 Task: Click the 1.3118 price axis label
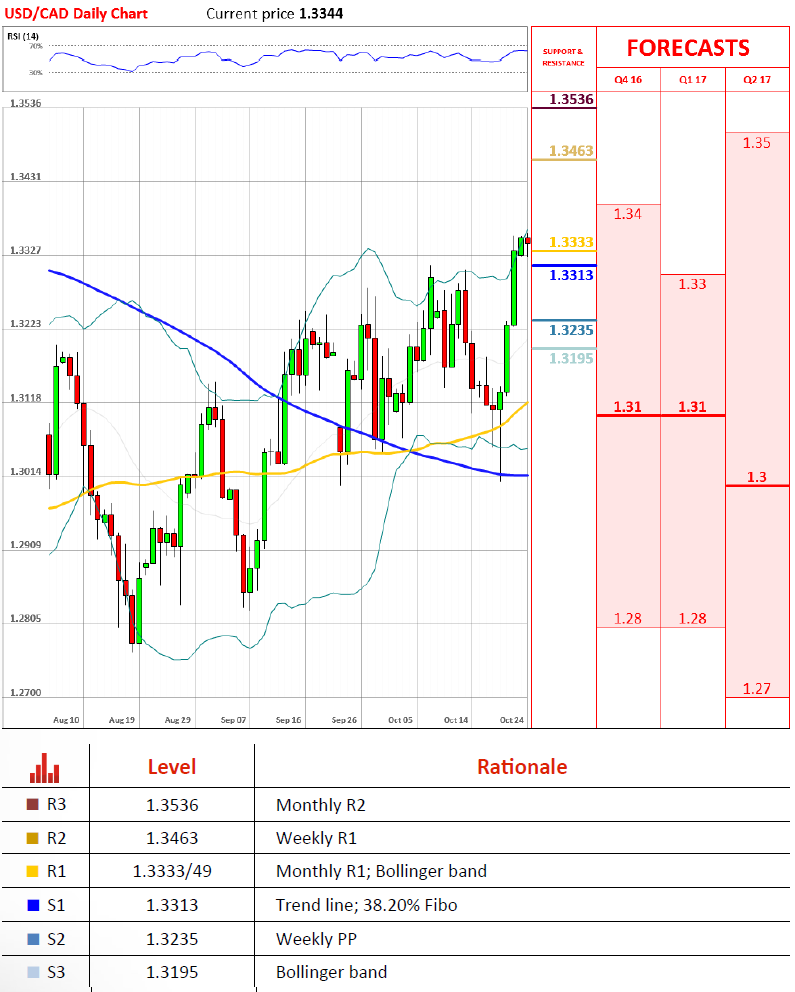tap(26, 398)
